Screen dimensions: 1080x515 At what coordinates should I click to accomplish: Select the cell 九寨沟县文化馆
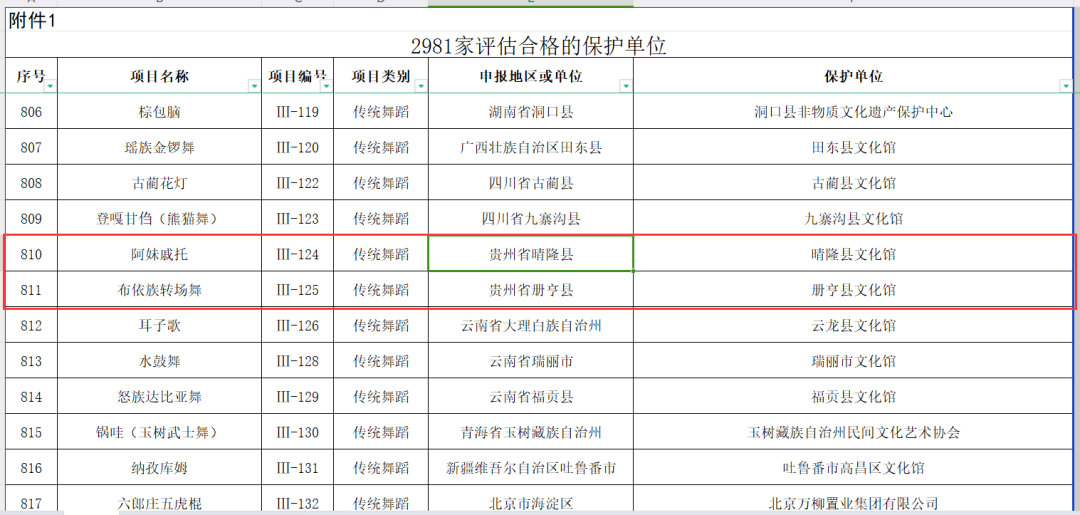[853, 219]
